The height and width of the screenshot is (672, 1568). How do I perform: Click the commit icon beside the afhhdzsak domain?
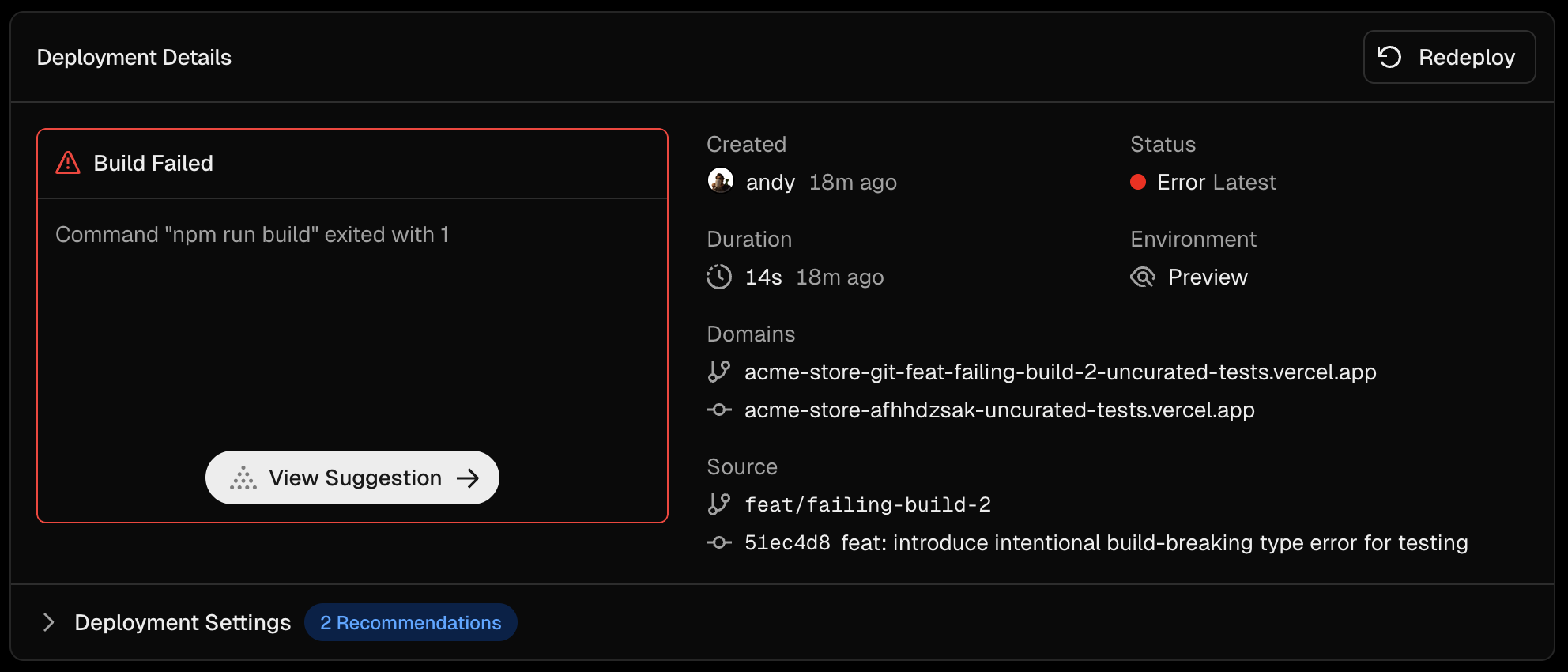click(719, 410)
